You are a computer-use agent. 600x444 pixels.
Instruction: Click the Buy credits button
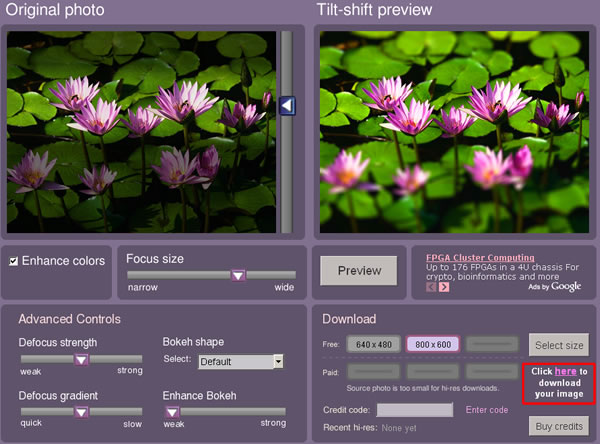[x=557, y=425]
